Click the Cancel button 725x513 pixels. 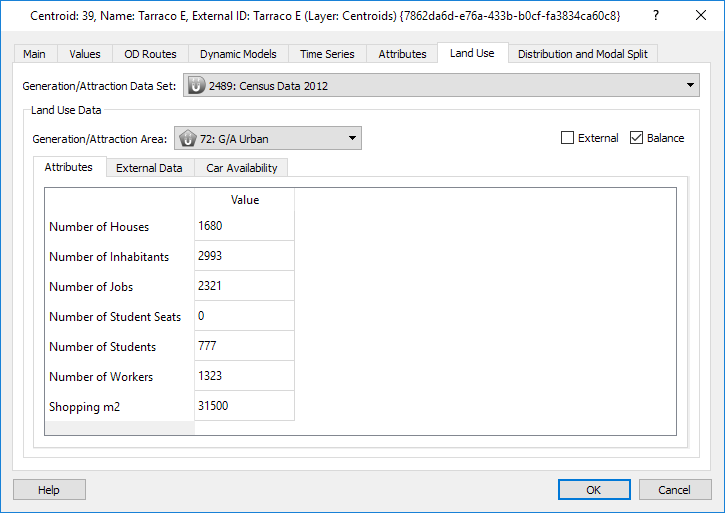[x=675, y=489]
